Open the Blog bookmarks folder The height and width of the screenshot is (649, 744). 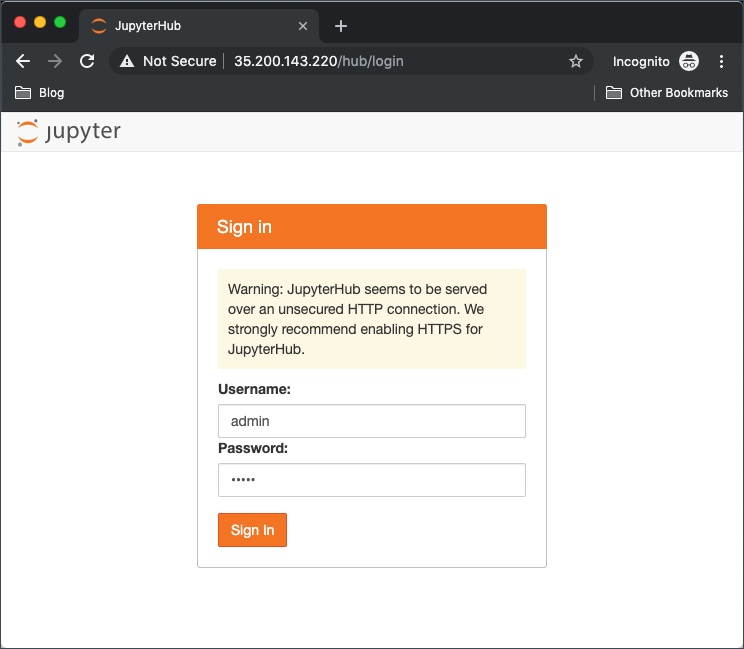(40, 93)
